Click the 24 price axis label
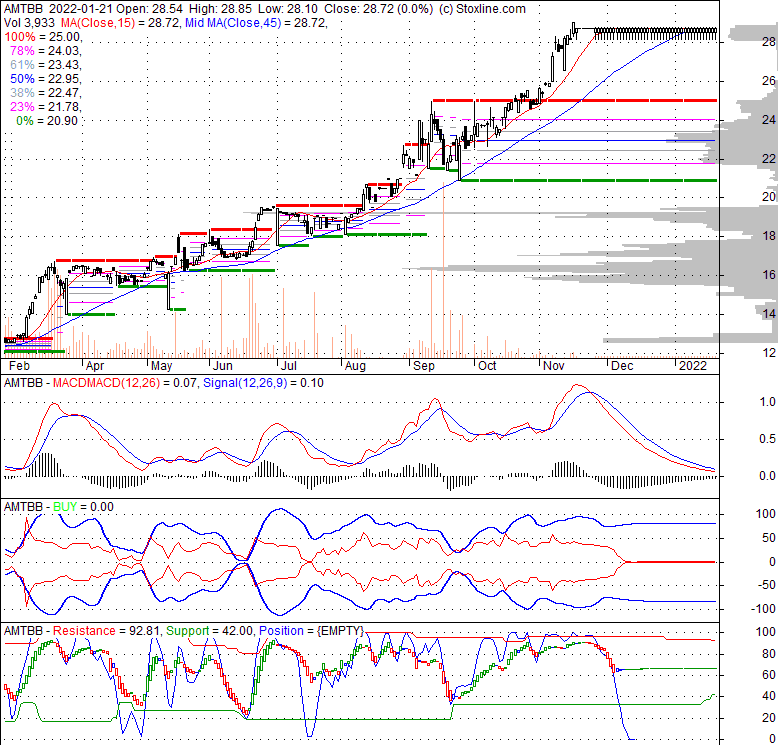The image size is (780, 745). click(x=769, y=119)
